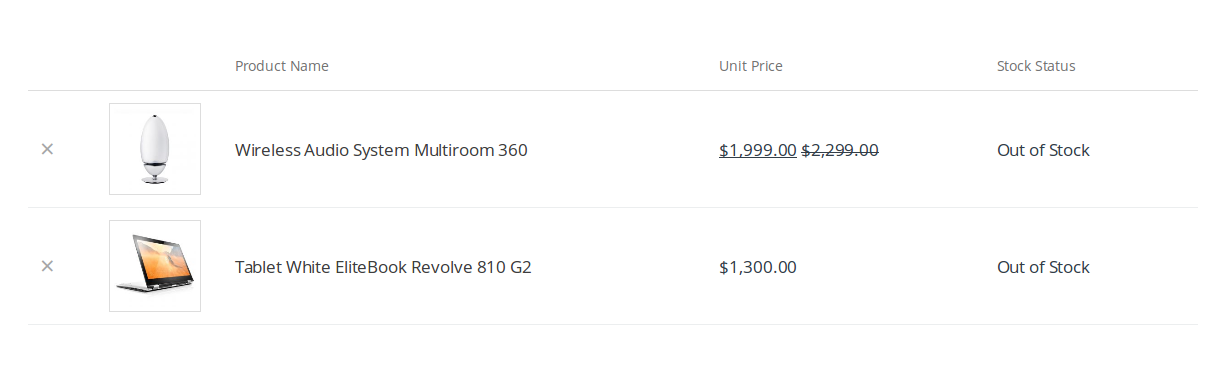Click the struck-through $2,299.00 old price

[840, 150]
